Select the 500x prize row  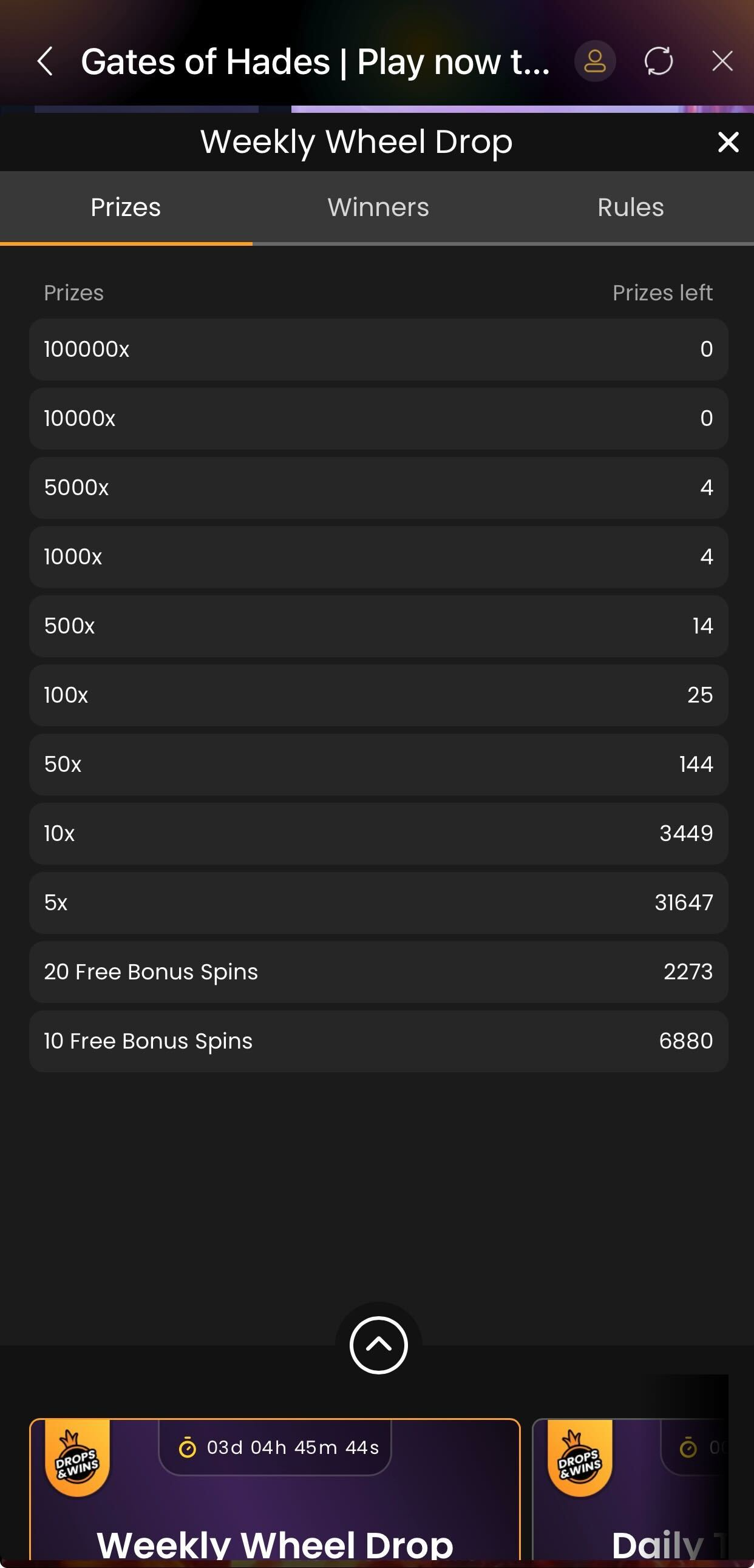point(378,626)
